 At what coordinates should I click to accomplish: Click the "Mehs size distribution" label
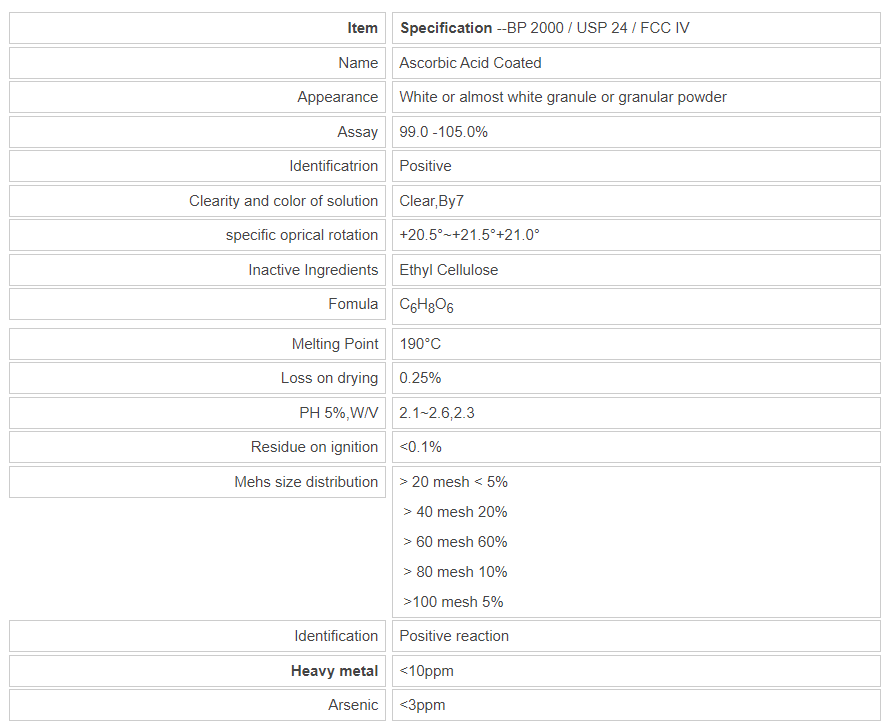coord(306,482)
